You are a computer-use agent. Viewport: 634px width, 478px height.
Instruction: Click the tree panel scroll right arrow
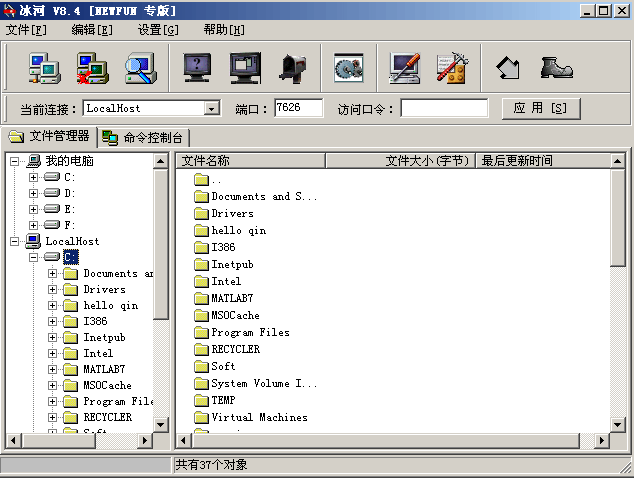point(145,440)
